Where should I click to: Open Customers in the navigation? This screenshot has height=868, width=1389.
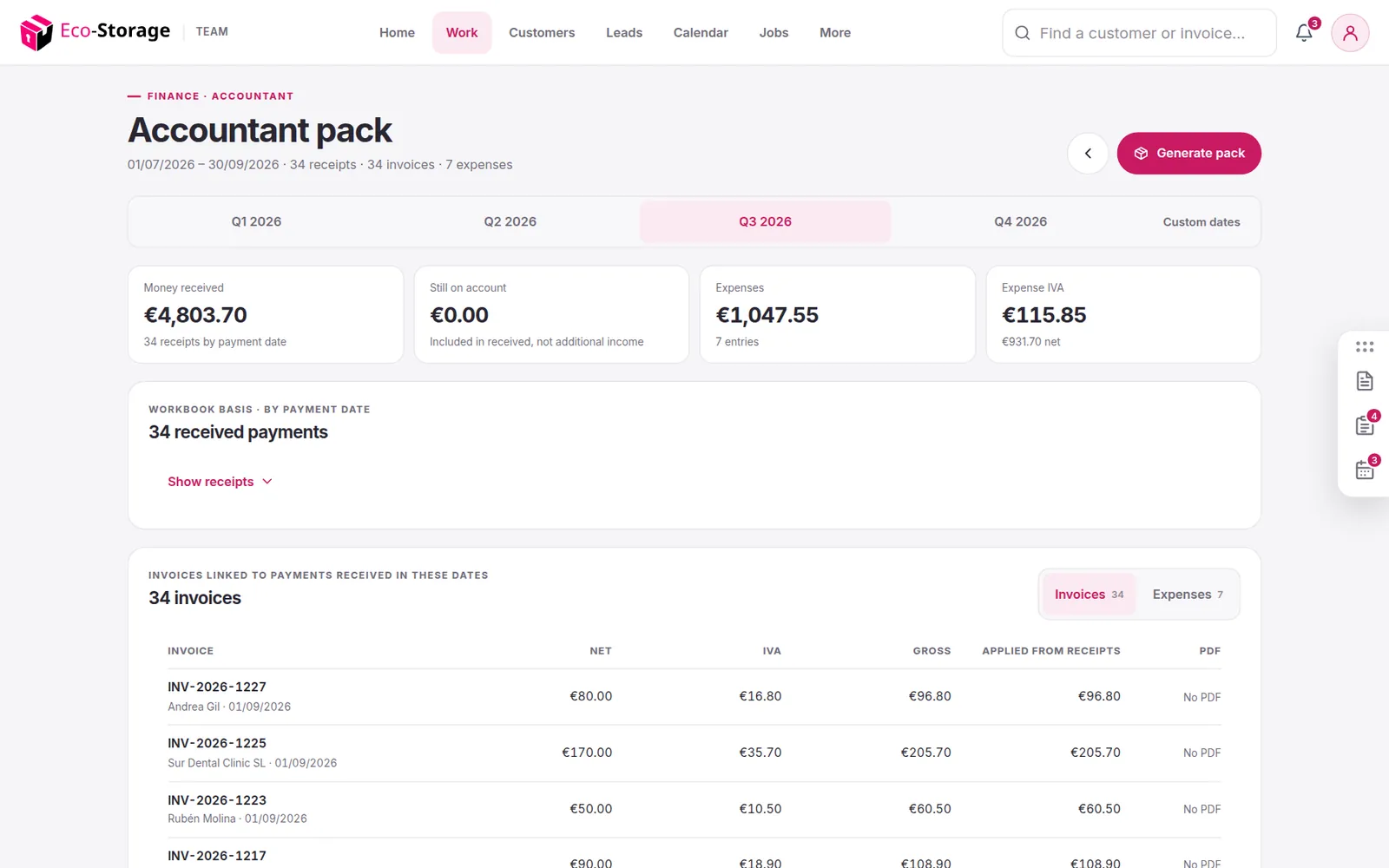[542, 33]
